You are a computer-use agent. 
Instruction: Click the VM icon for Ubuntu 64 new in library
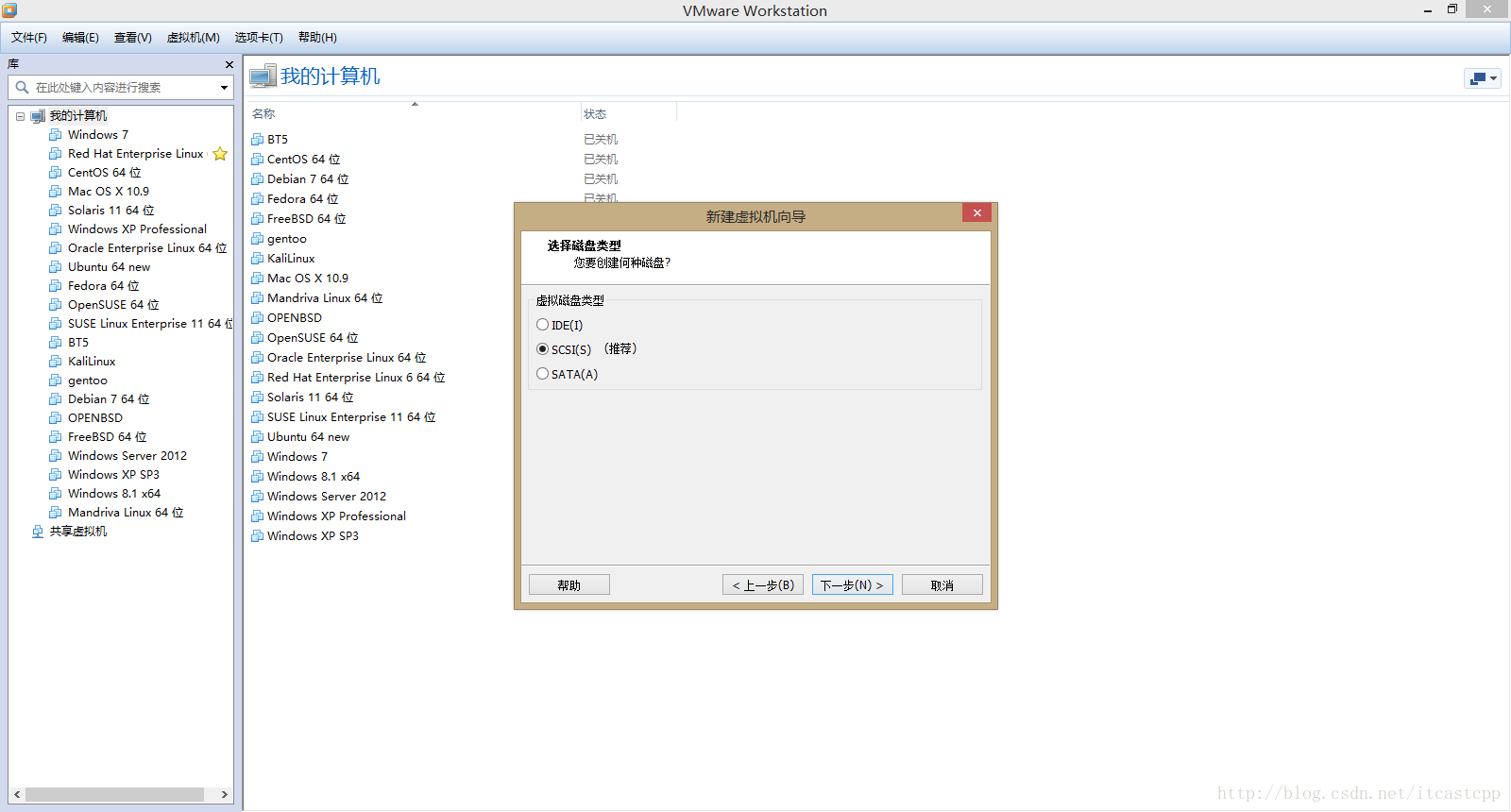(56, 267)
